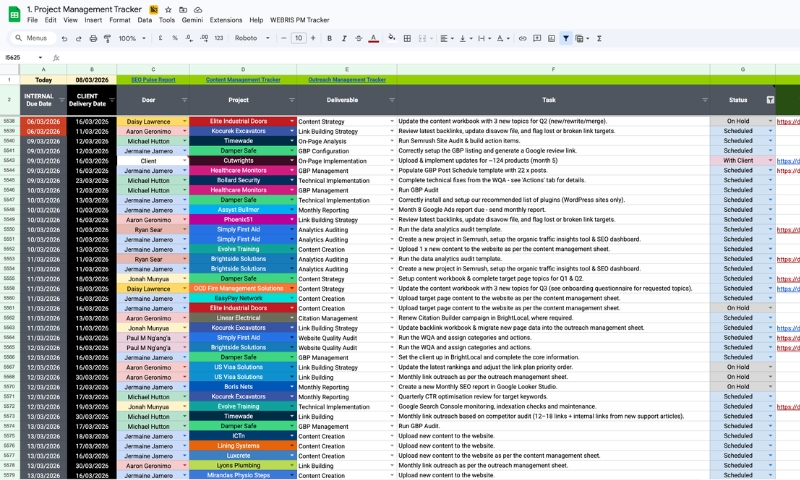Select the 'OCD Fire Management Solutions' project cell

pyautogui.click(x=242, y=289)
